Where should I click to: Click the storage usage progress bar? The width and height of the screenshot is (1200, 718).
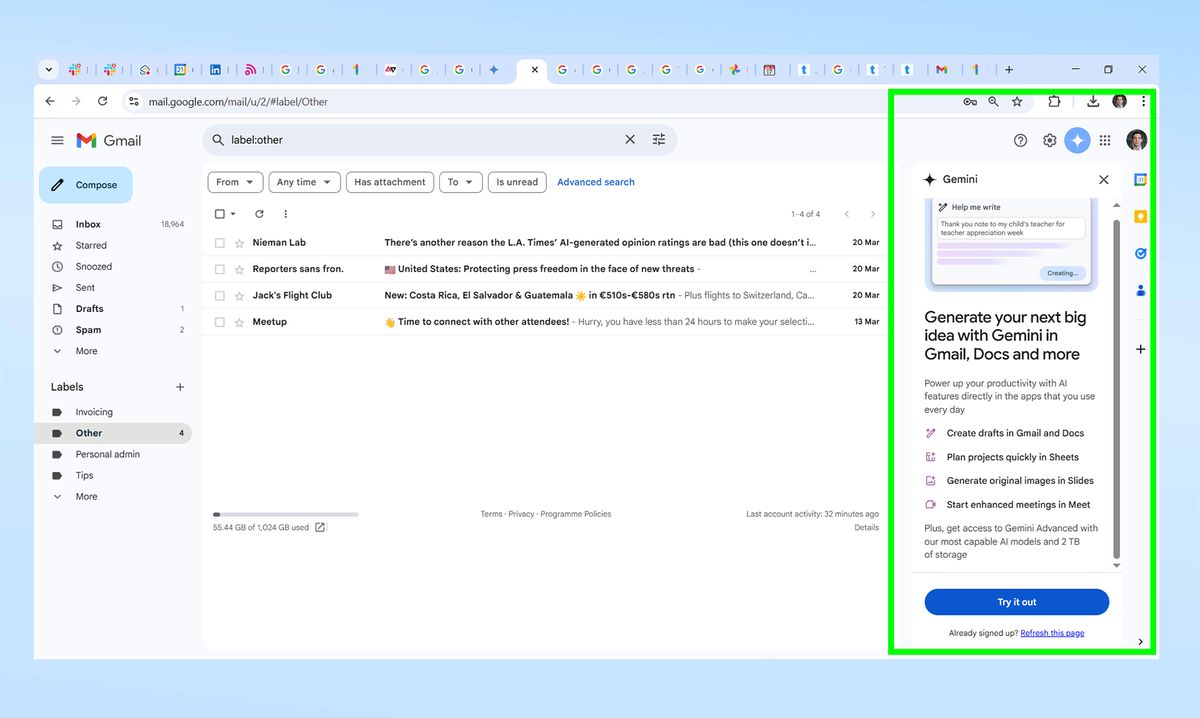coord(283,513)
